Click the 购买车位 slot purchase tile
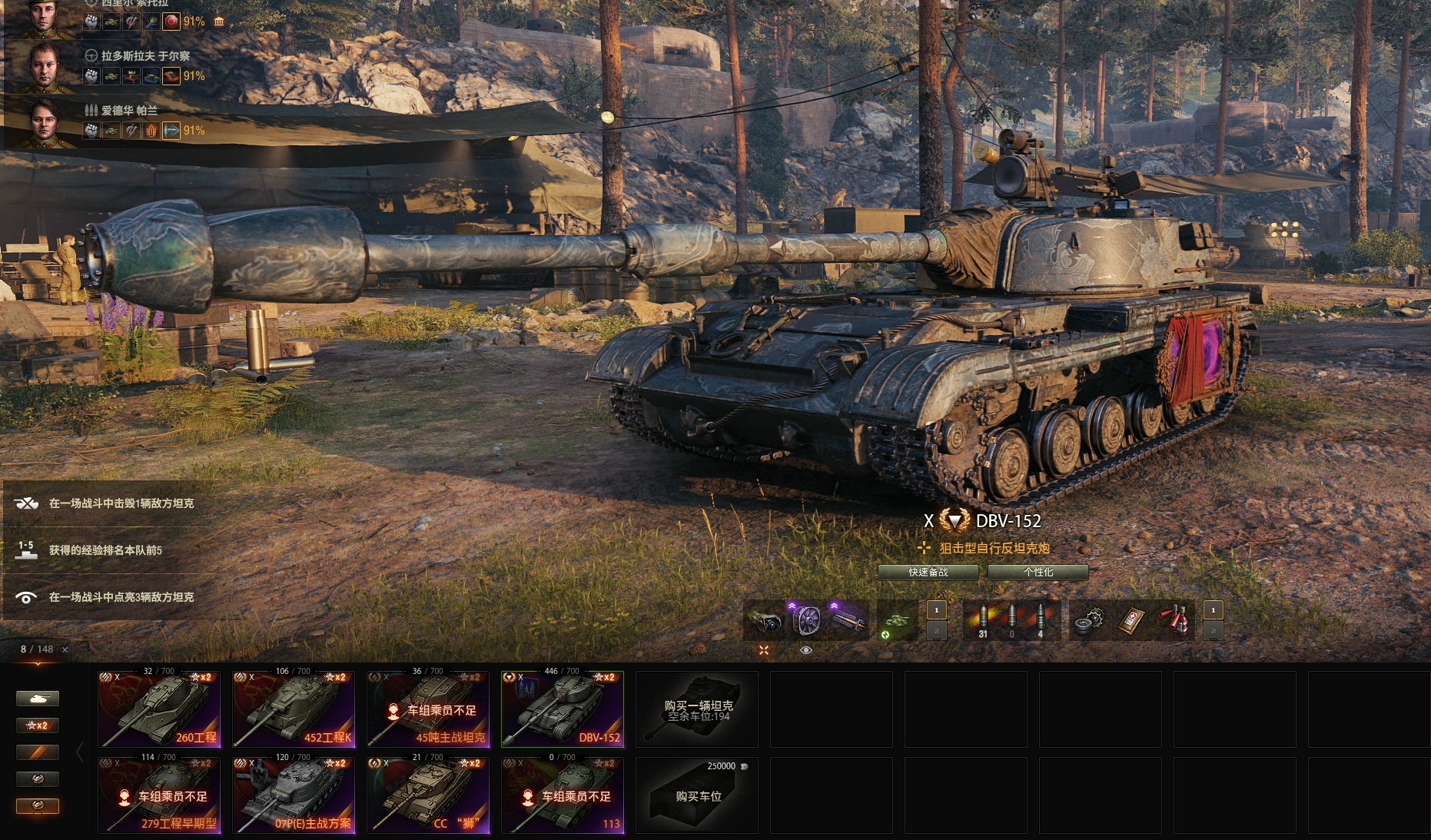 pyautogui.click(x=697, y=795)
